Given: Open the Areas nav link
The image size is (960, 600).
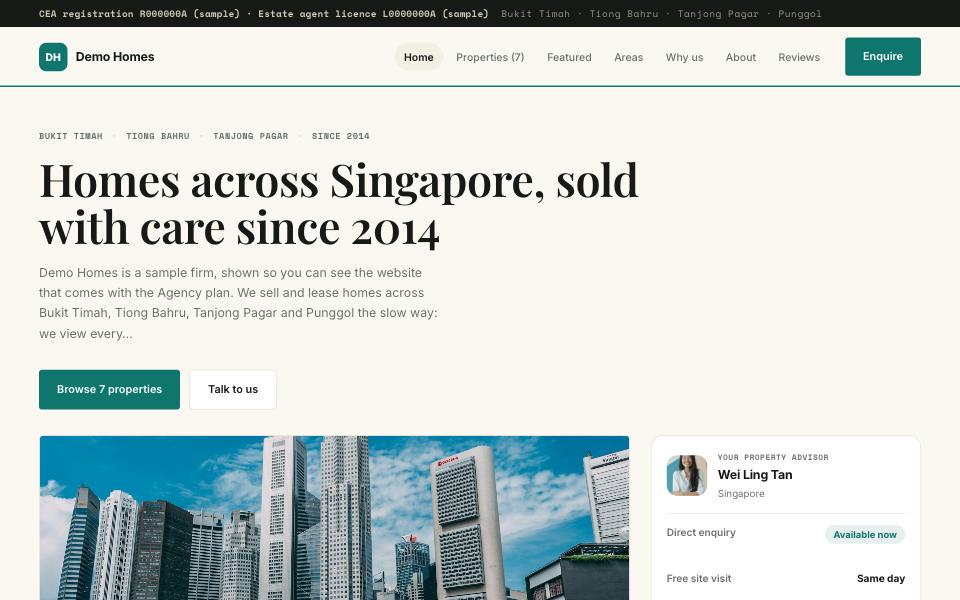Looking at the screenshot, I should point(629,57).
